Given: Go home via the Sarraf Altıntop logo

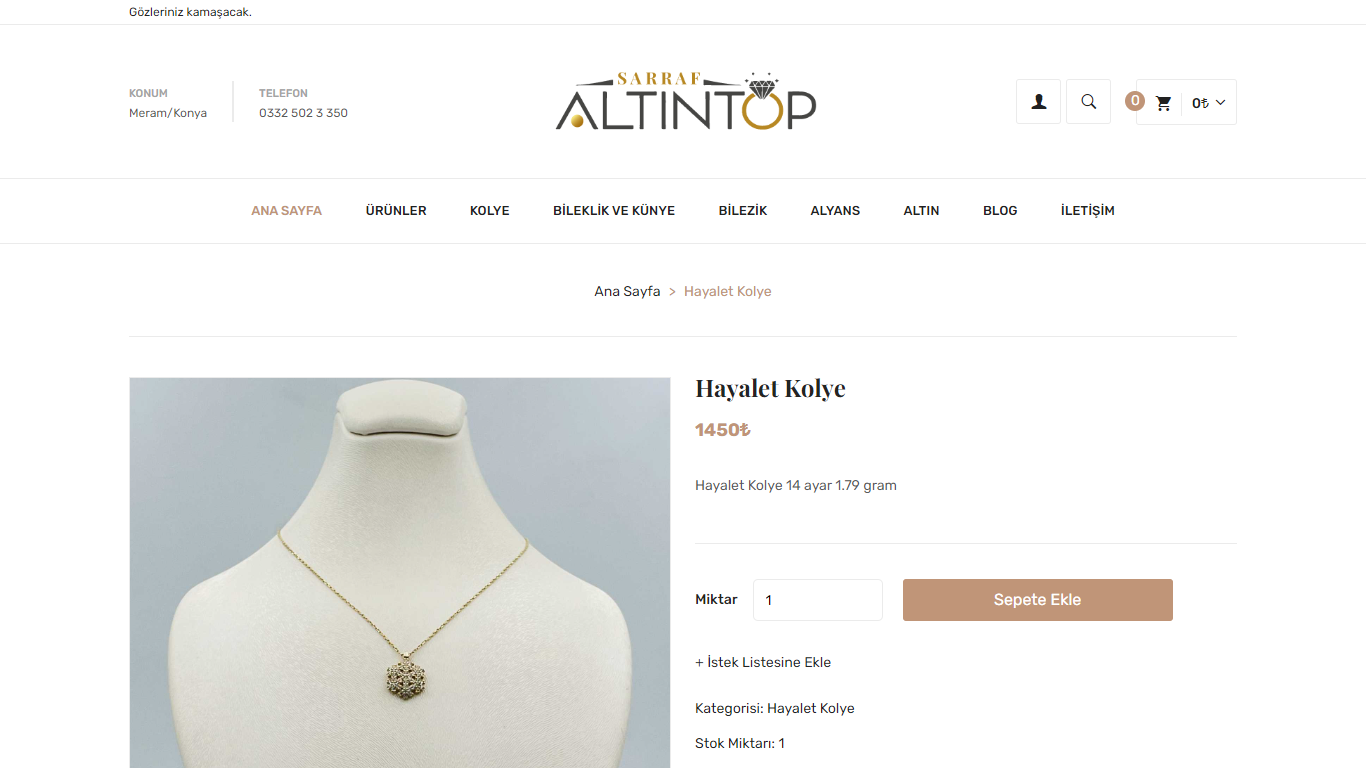Looking at the screenshot, I should 686,101.
